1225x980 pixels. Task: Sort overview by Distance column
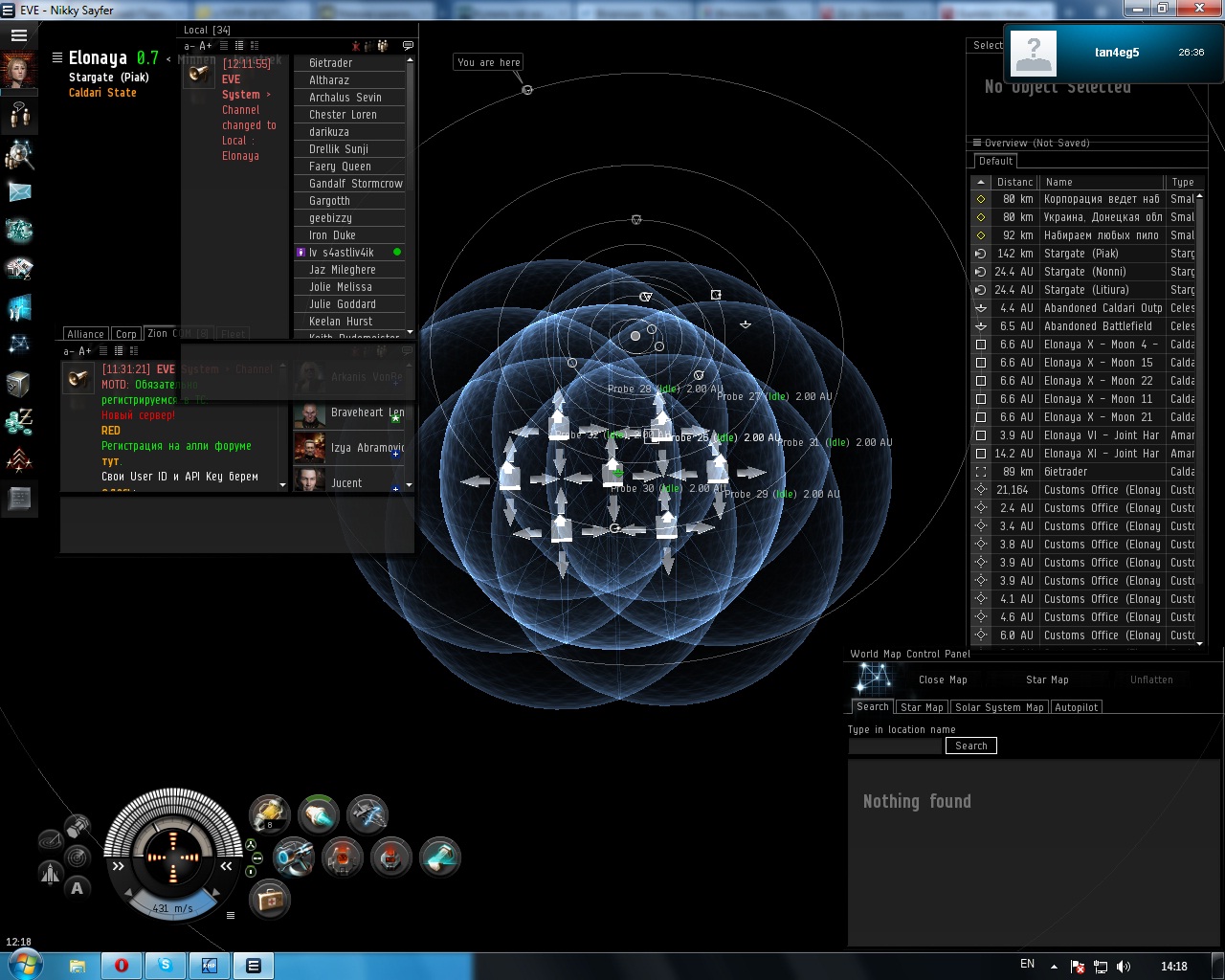[x=1013, y=182]
